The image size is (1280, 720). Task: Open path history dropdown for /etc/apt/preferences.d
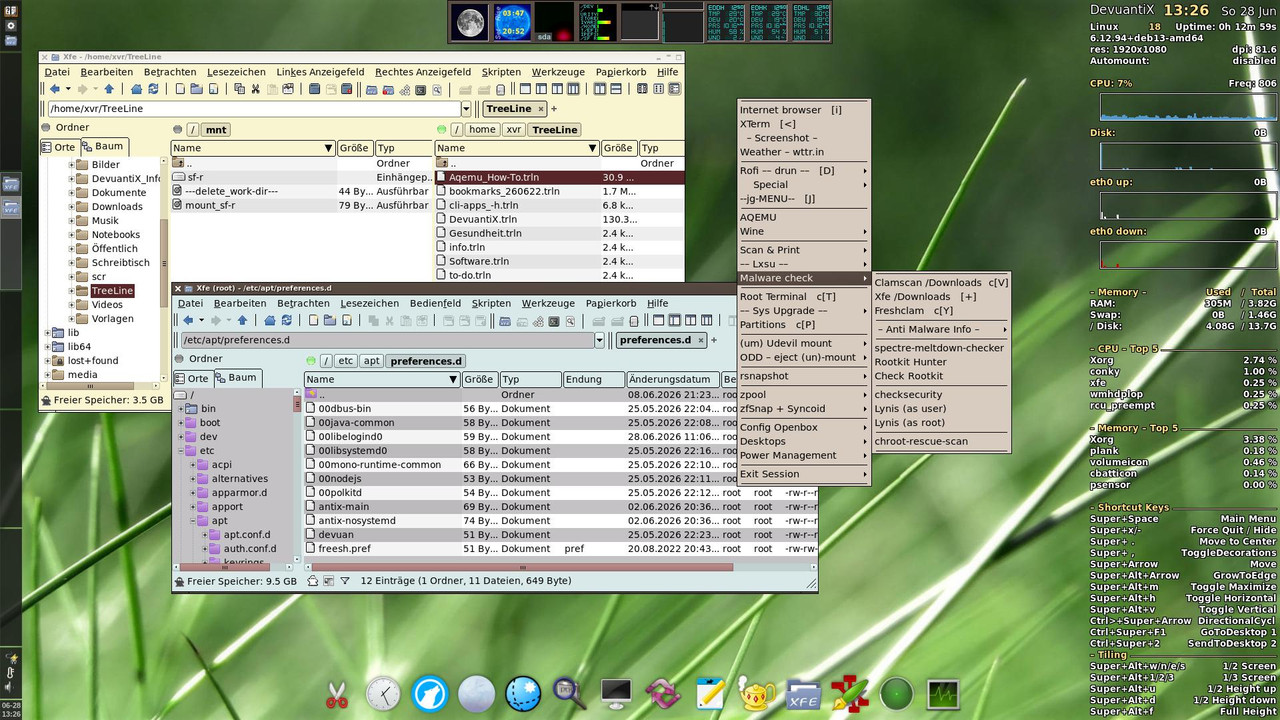(x=600, y=340)
